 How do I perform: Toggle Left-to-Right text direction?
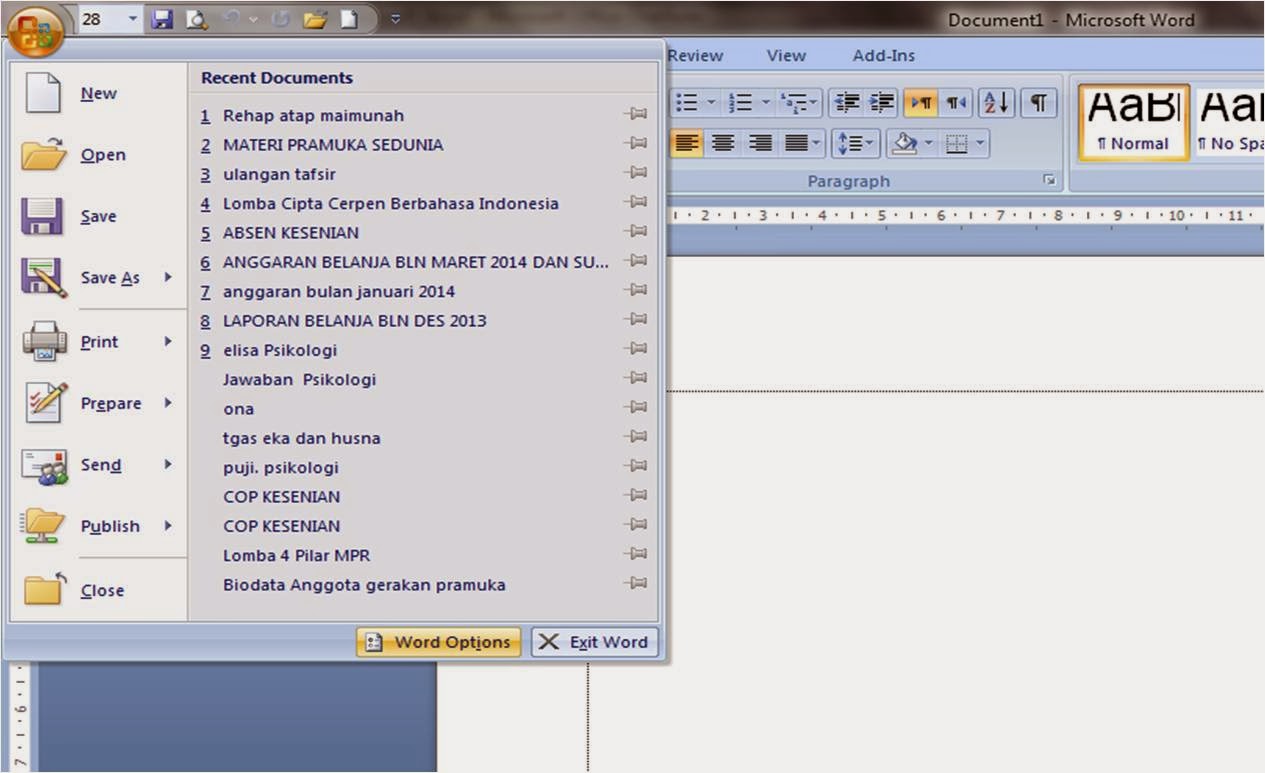[920, 103]
